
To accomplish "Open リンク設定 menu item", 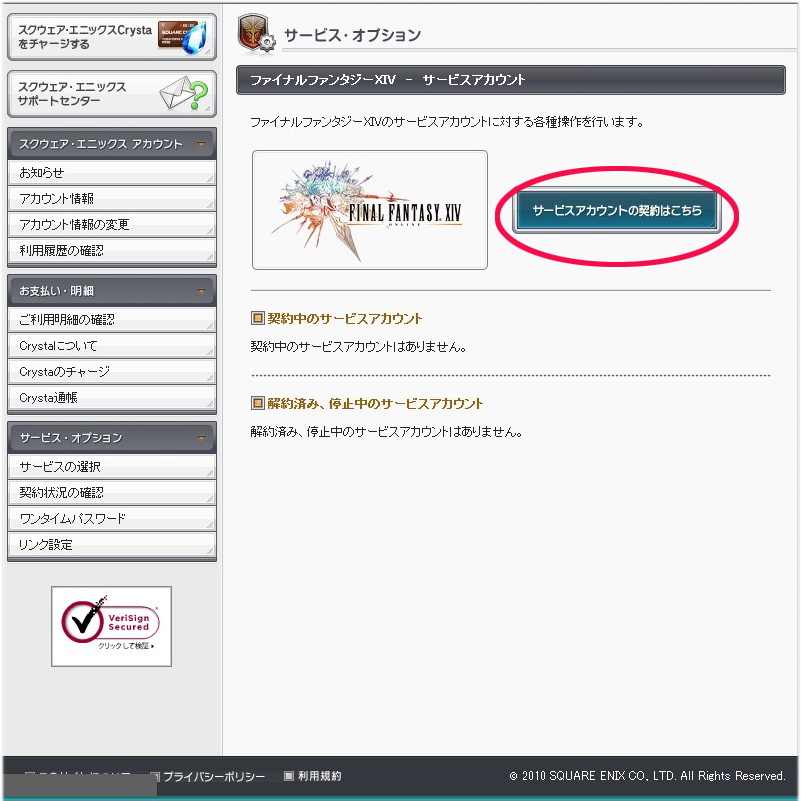I will 112,545.
